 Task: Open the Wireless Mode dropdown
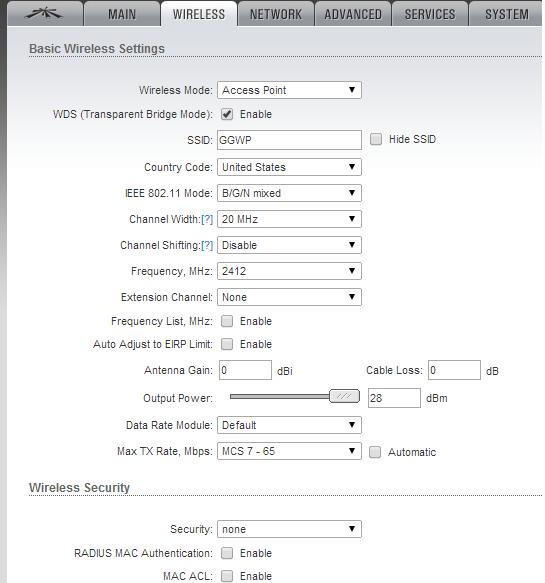point(289,90)
